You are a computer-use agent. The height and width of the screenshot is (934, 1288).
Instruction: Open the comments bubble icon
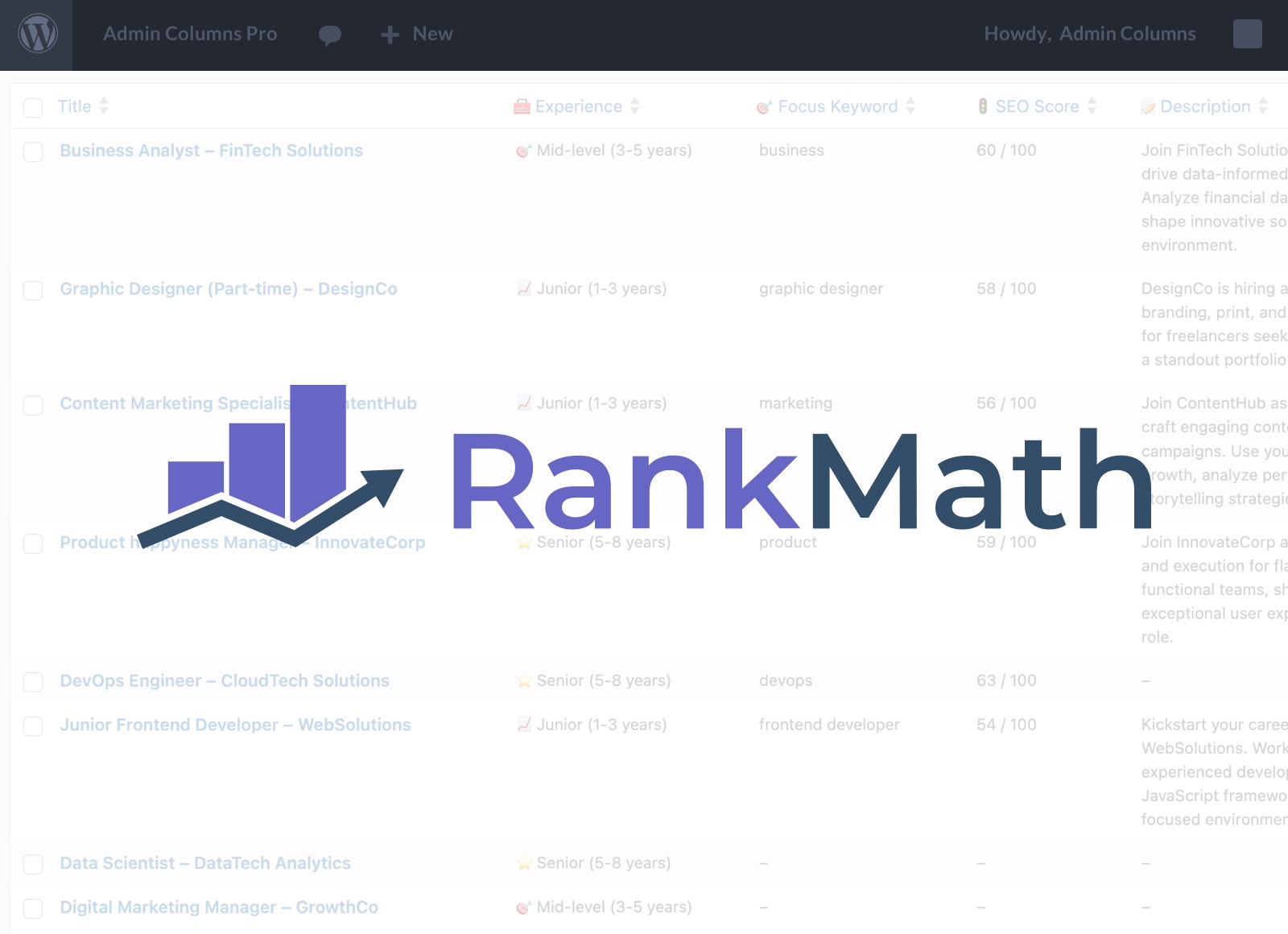[330, 35]
